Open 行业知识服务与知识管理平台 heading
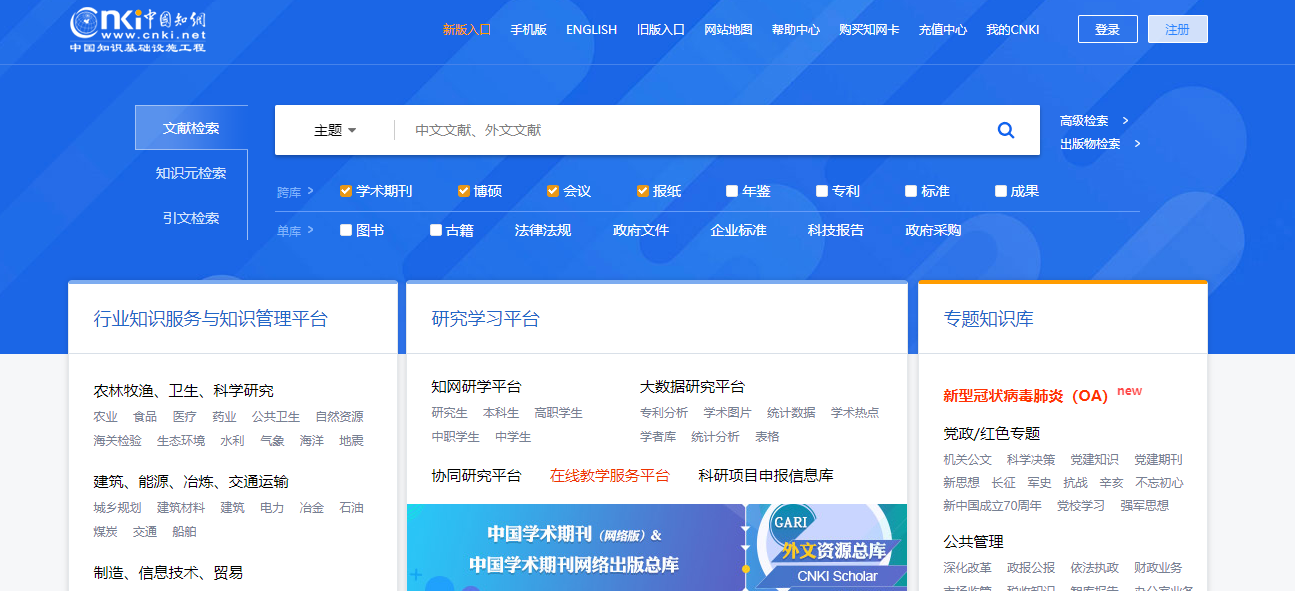This screenshot has width=1295, height=591. [x=211, y=319]
